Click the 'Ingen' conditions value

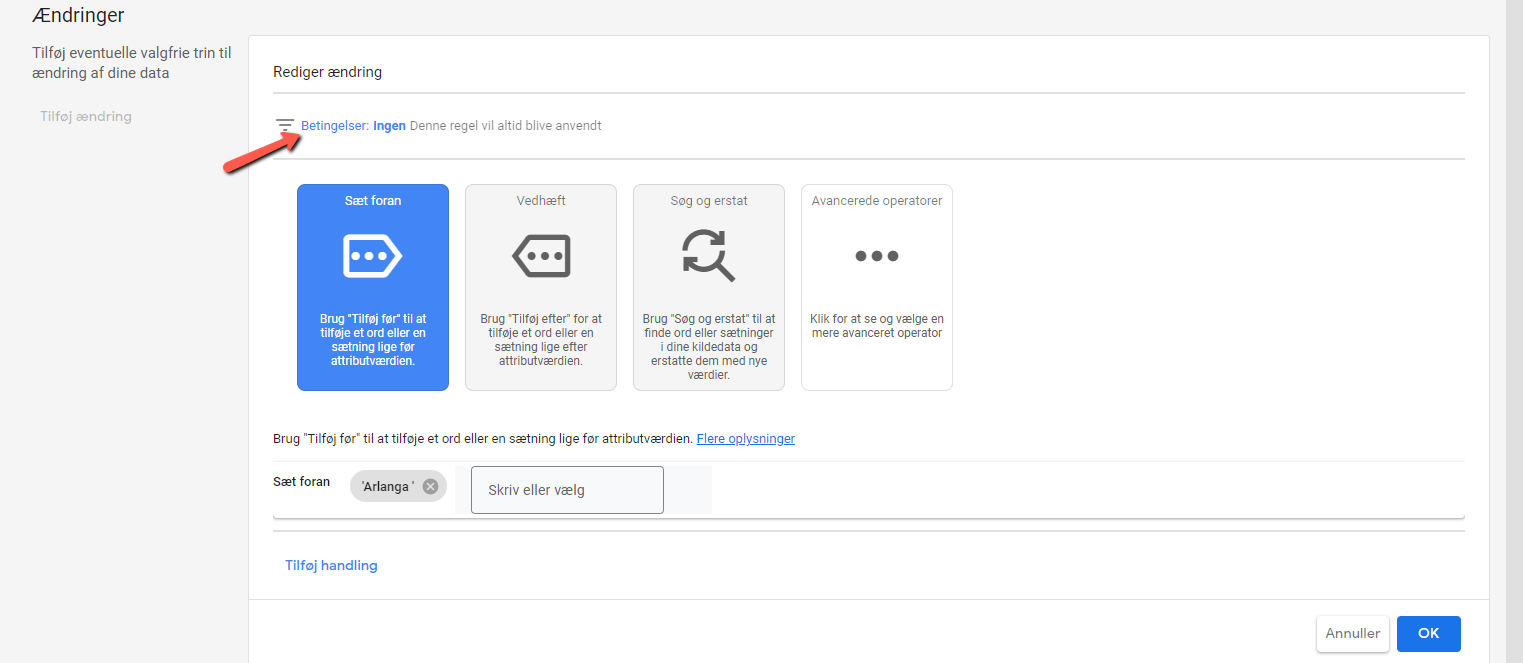390,126
